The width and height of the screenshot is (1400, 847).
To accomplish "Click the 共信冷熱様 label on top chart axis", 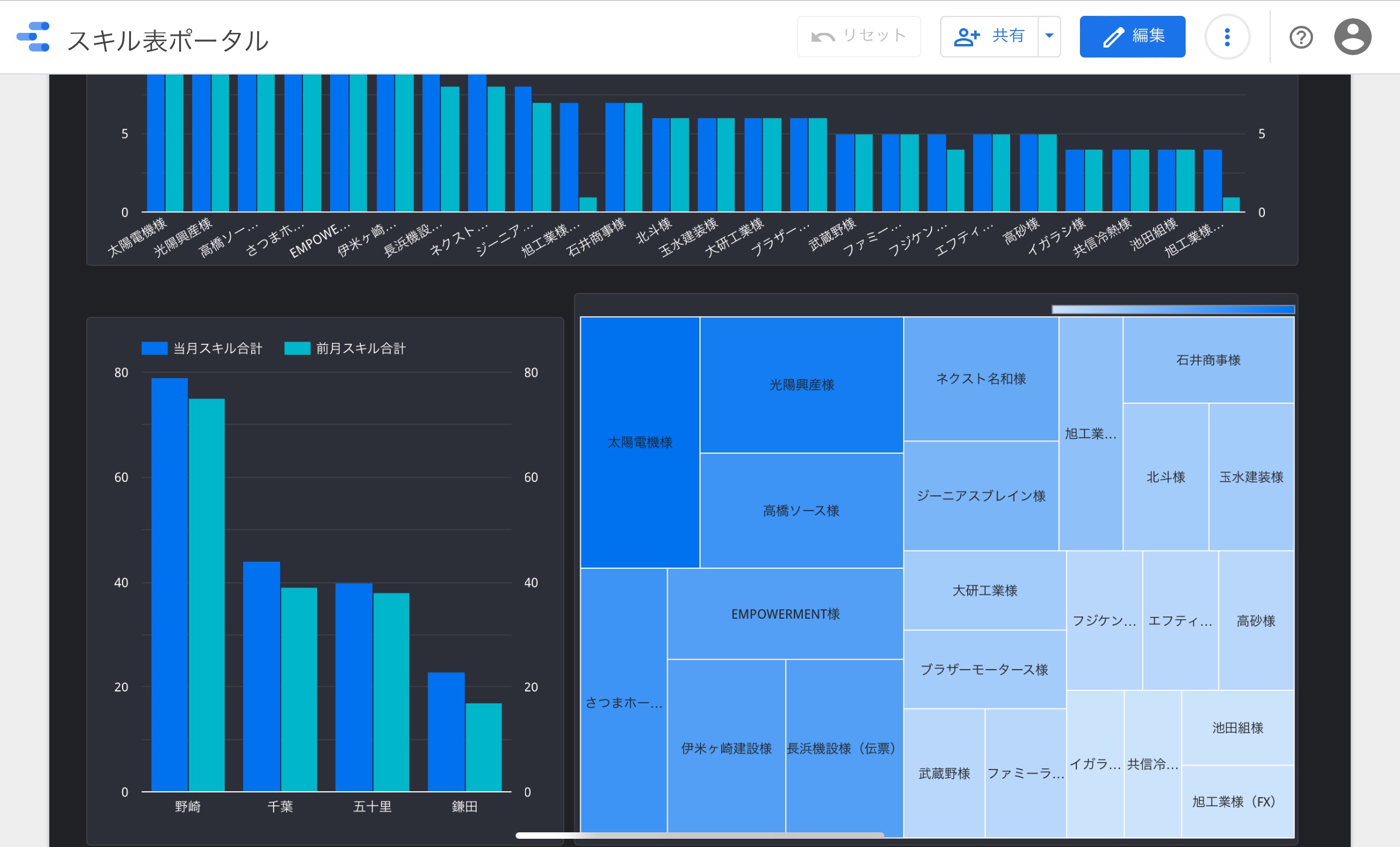I will point(1102,237).
